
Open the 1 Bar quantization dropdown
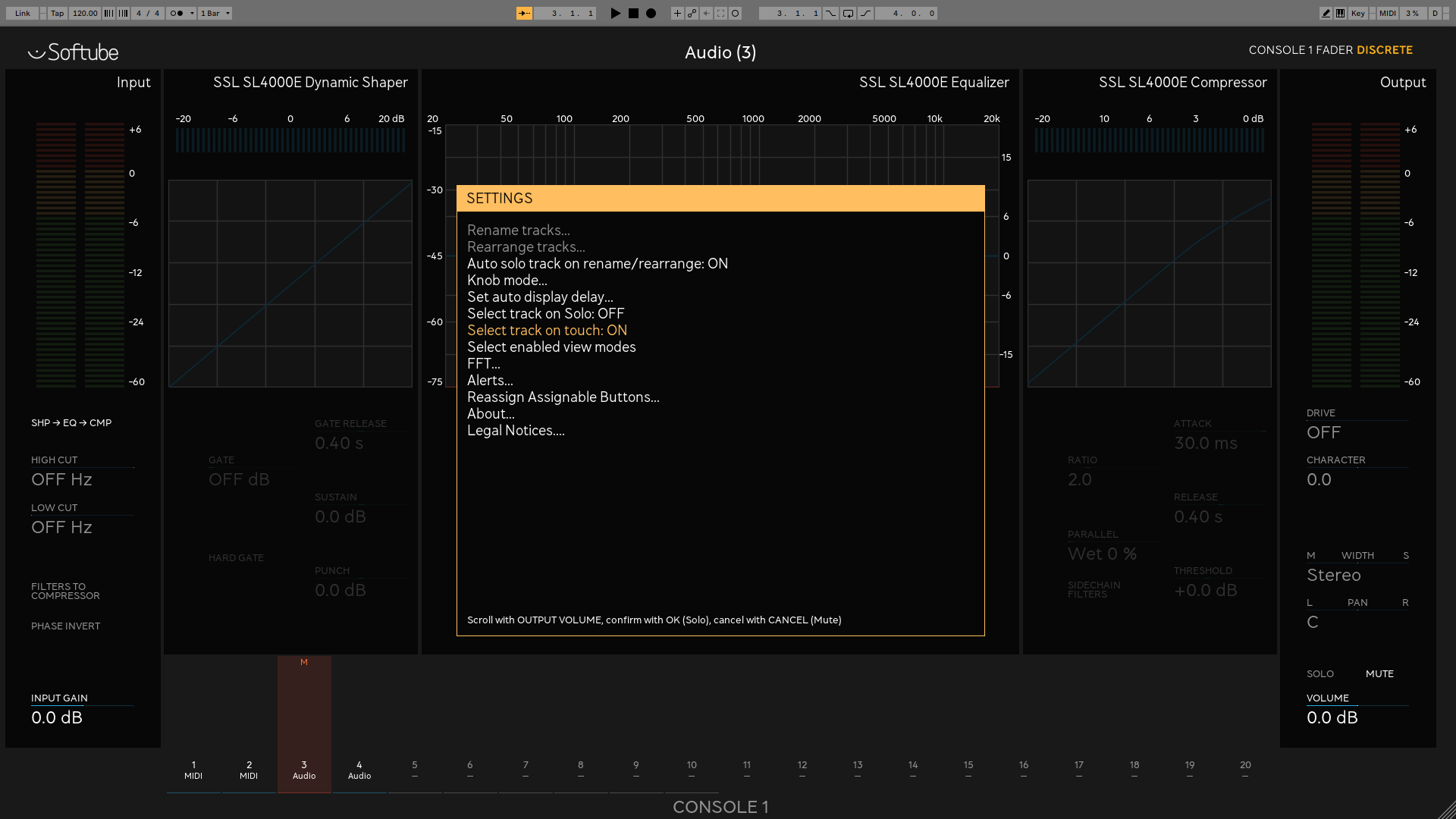click(215, 13)
